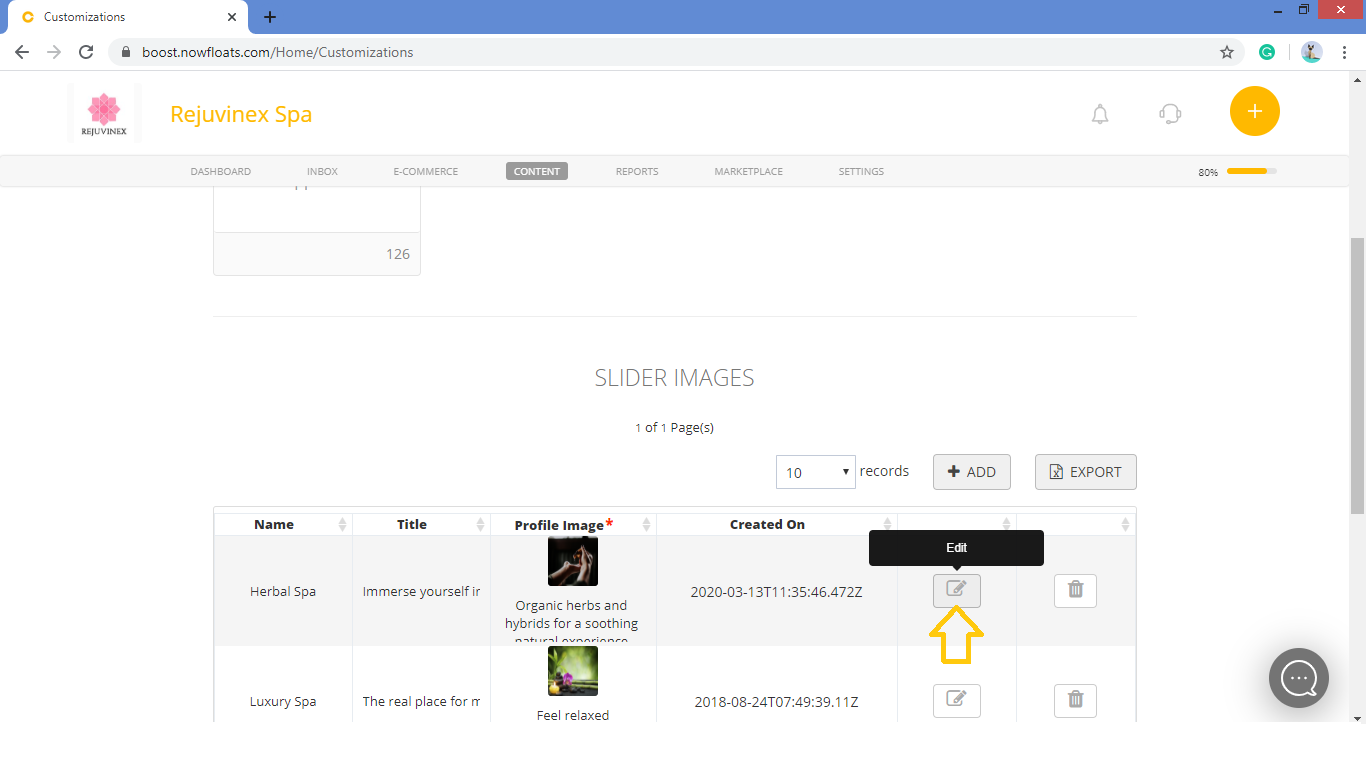Screen dimensions: 1366x768
Task: Open the INBOX menu
Action: pyautogui.click(x=322, y=171)
